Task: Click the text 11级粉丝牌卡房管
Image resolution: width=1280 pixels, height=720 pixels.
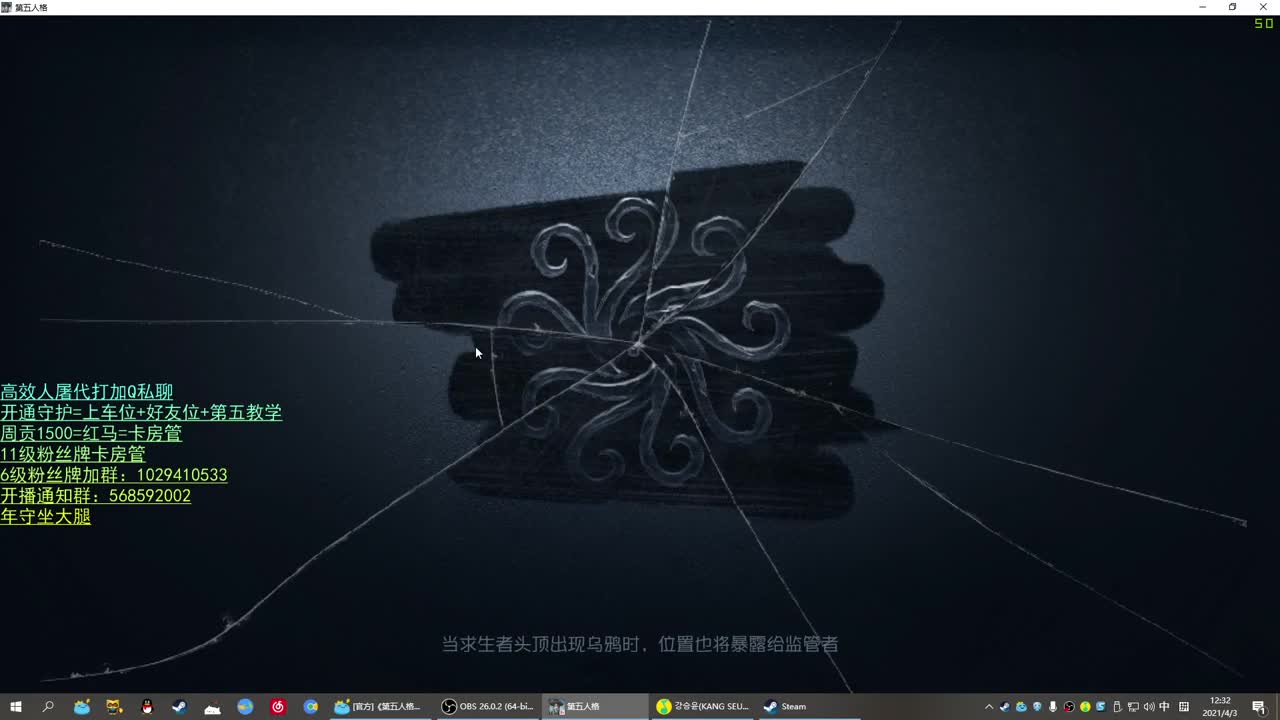Action: point(73,455)
